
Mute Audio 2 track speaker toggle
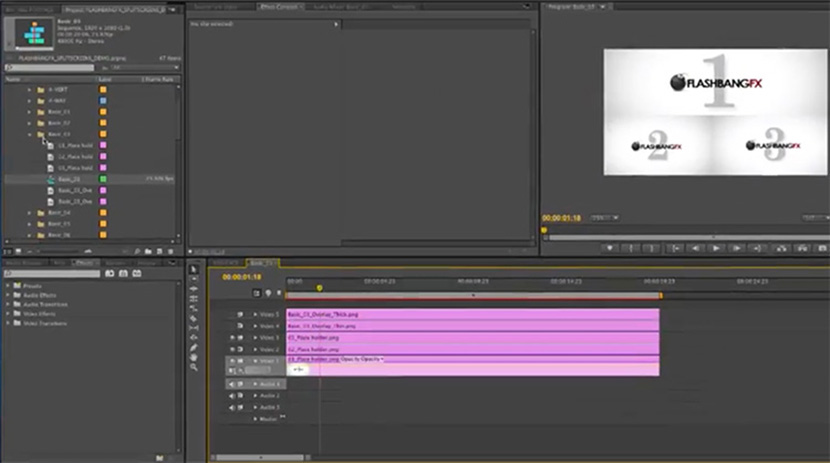coord(232,396)
